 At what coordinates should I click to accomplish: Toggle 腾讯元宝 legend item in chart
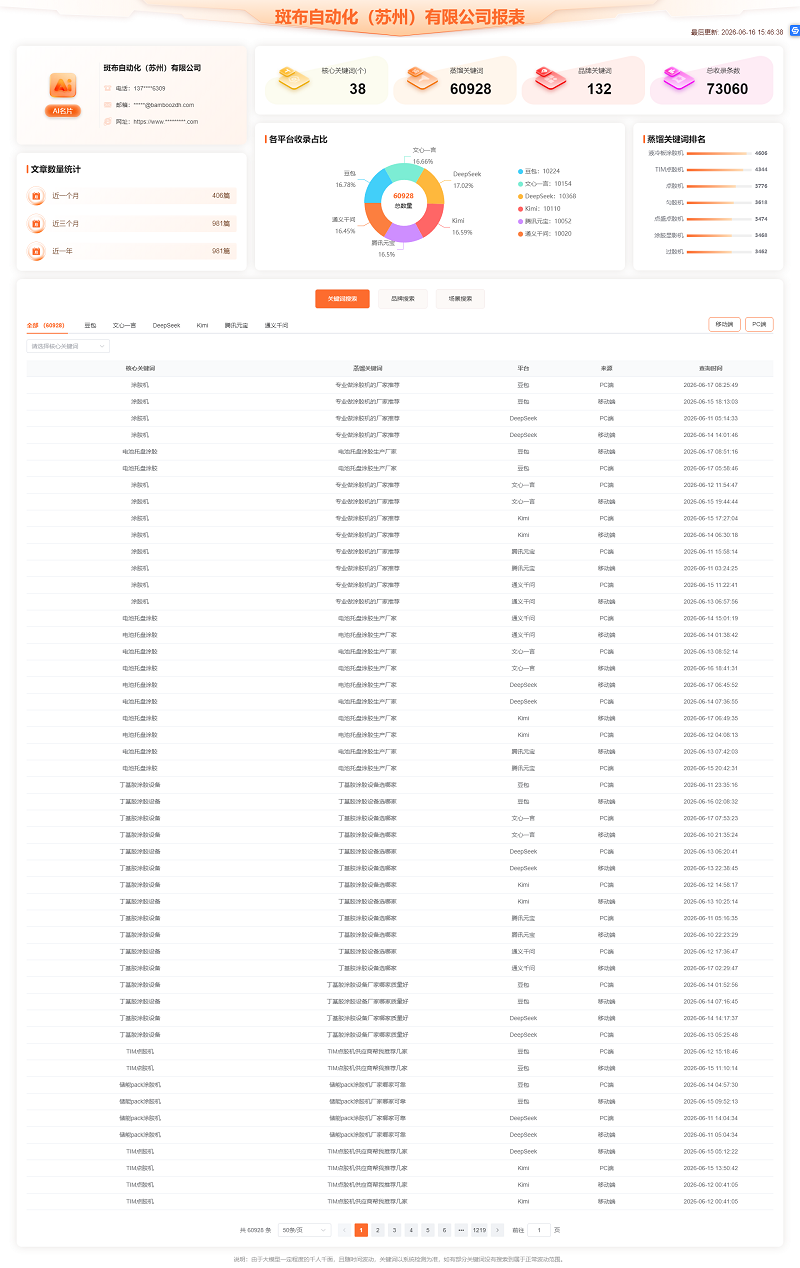point(545,221)
